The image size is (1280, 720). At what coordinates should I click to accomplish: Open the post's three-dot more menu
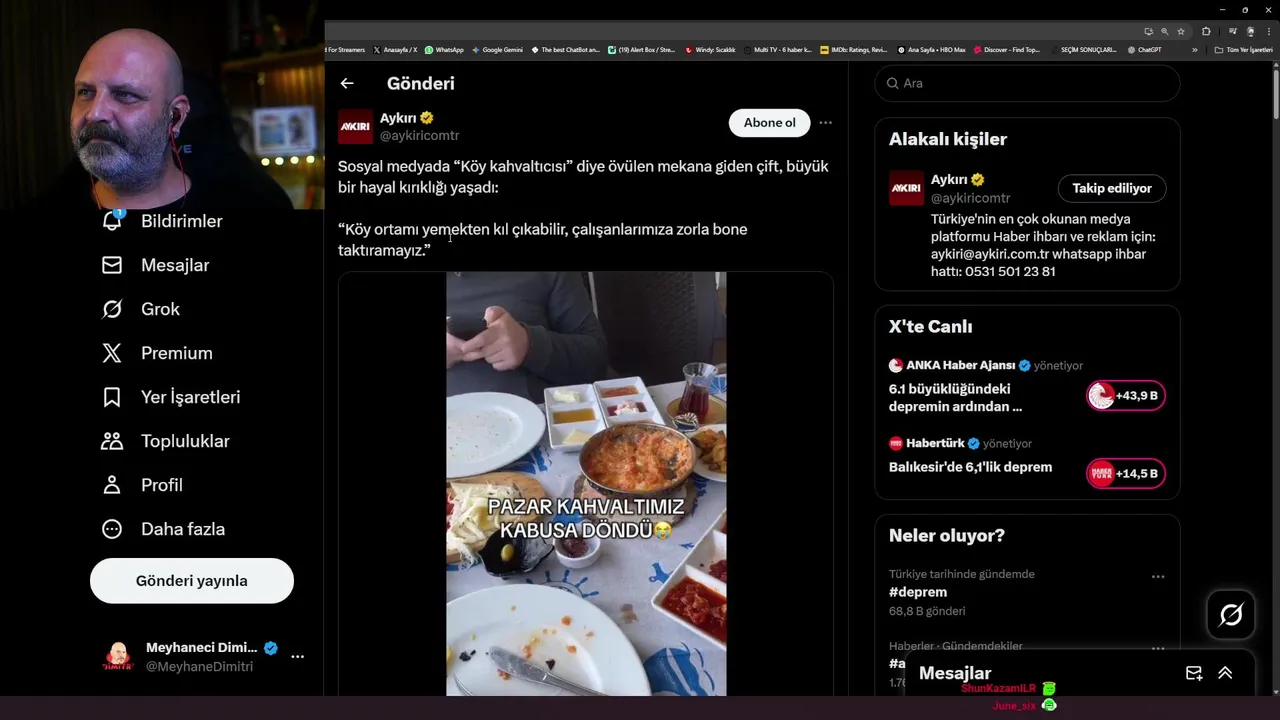[x=825, y=122]
